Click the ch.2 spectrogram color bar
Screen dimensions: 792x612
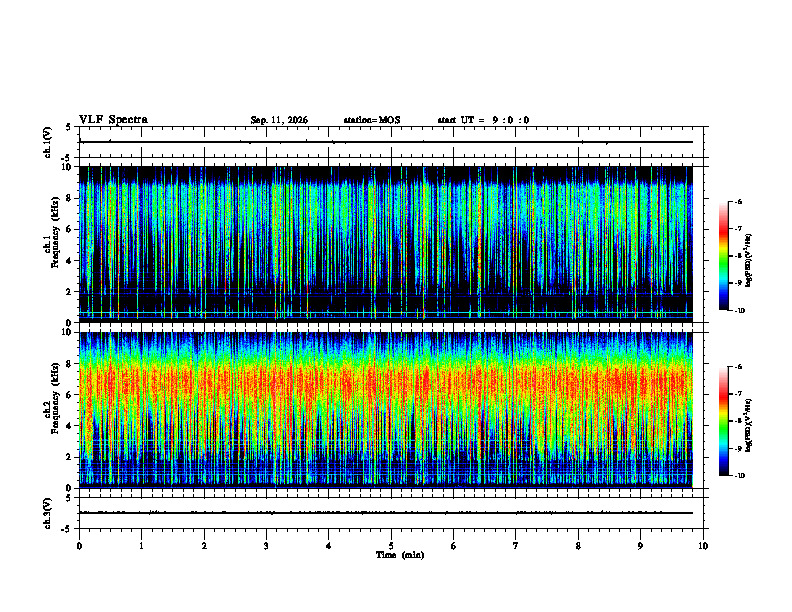click(724, 421)
